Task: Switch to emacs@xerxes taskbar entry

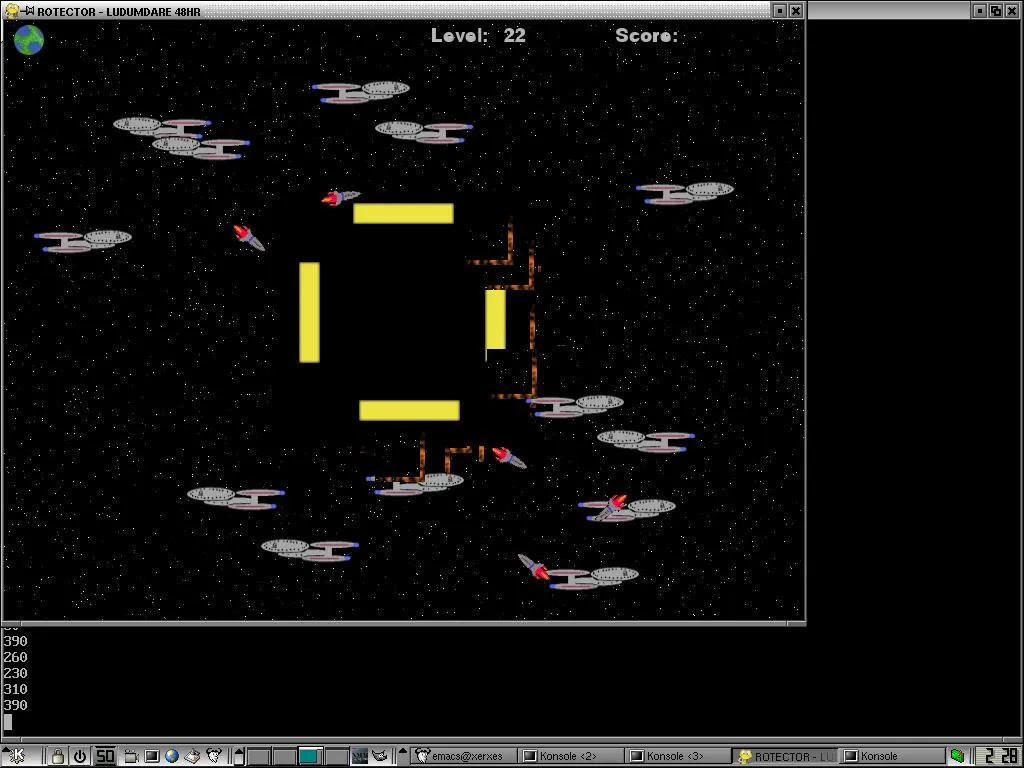Action: (x=464, y=756)
